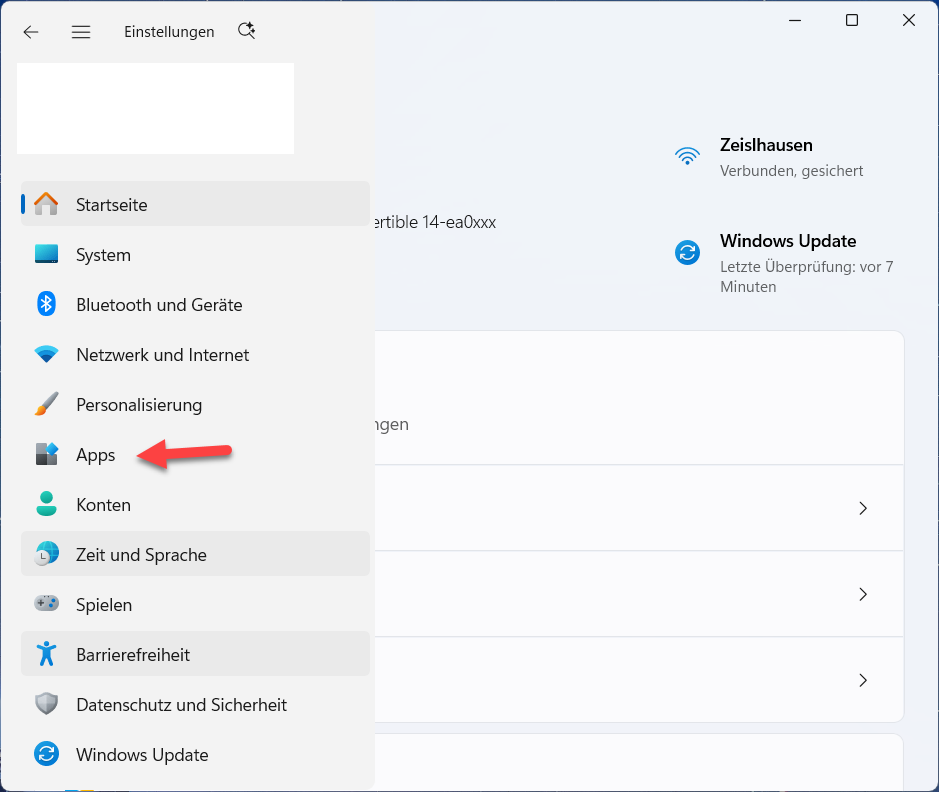The height and width of the screenshot is (792, 939).
Task: Go to Spielen settings
Action: coord(195,604)
